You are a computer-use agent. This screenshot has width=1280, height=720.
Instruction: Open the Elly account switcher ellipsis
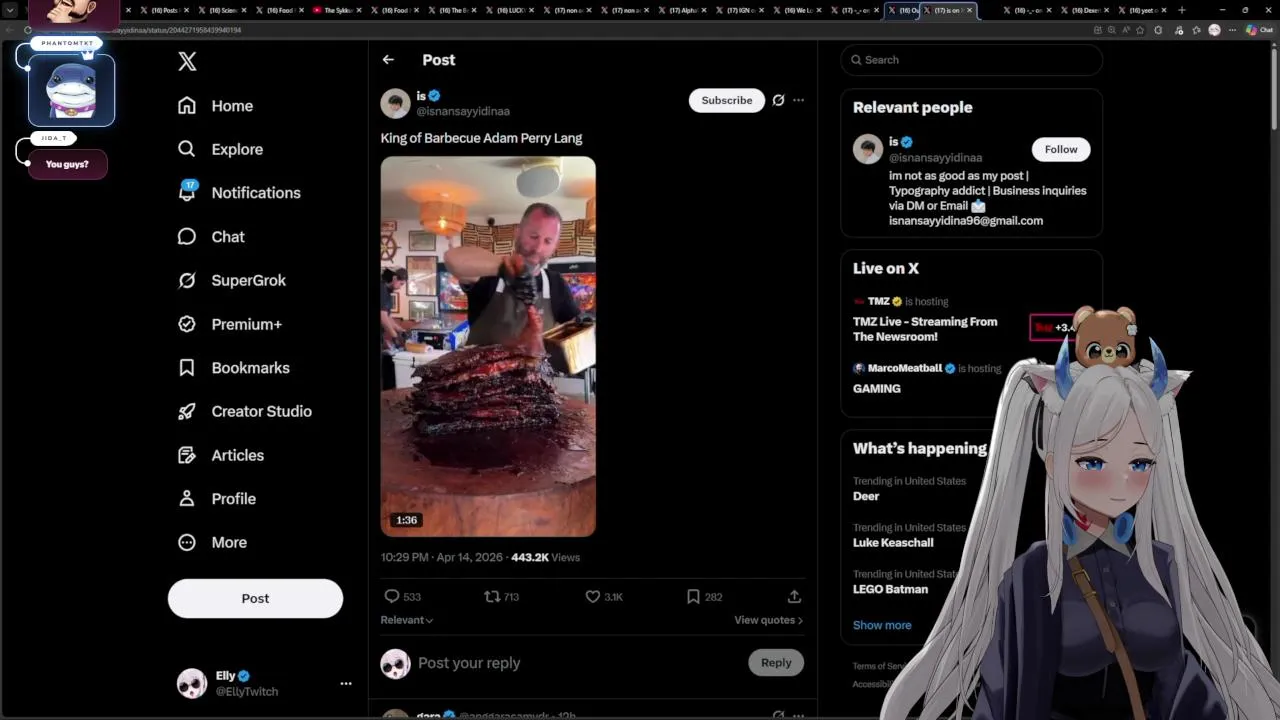(x=346, y=684)
